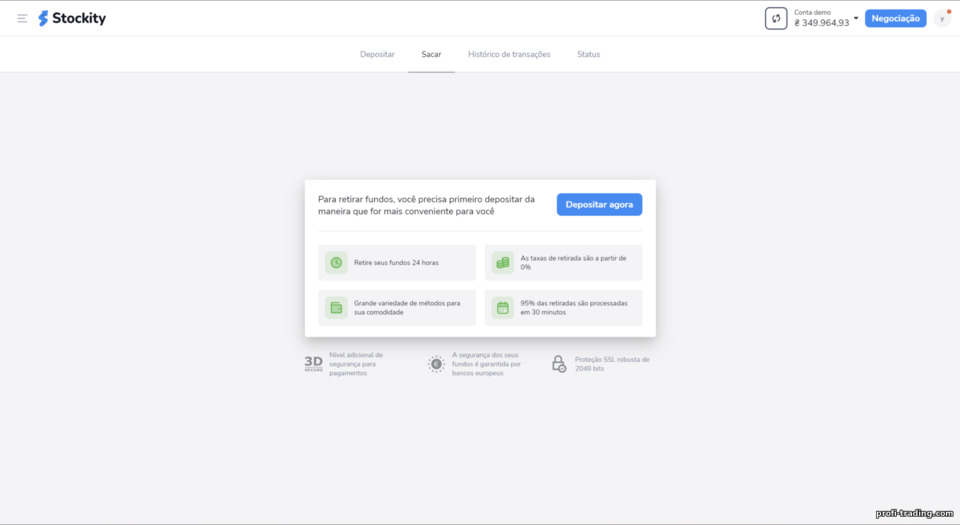The width and height of the screenshot is (960, 525).
Task: Click 'Proteção SSL robusta' text
Action: (612, 364)
